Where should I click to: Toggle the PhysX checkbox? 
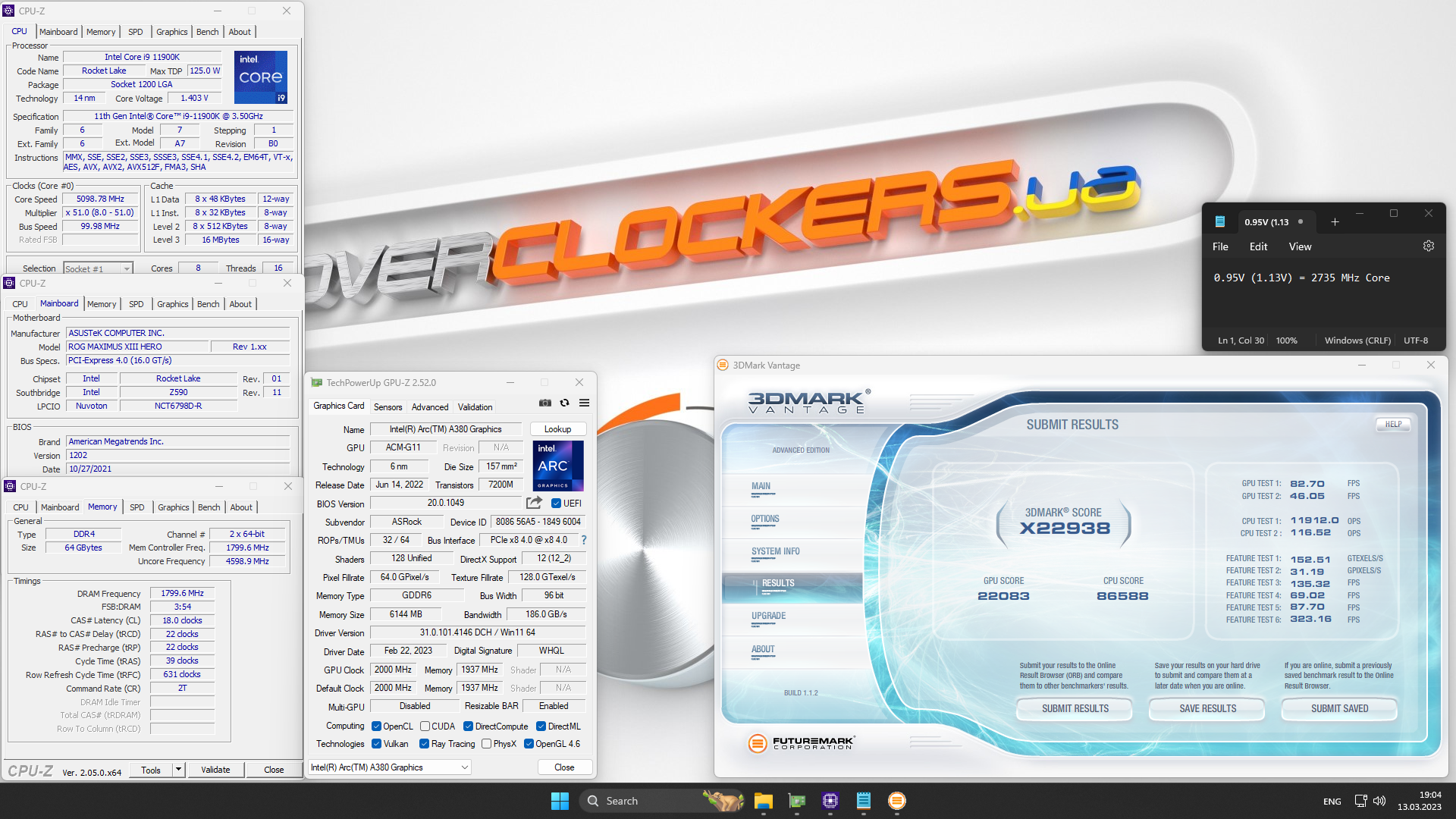coord(486,743)
